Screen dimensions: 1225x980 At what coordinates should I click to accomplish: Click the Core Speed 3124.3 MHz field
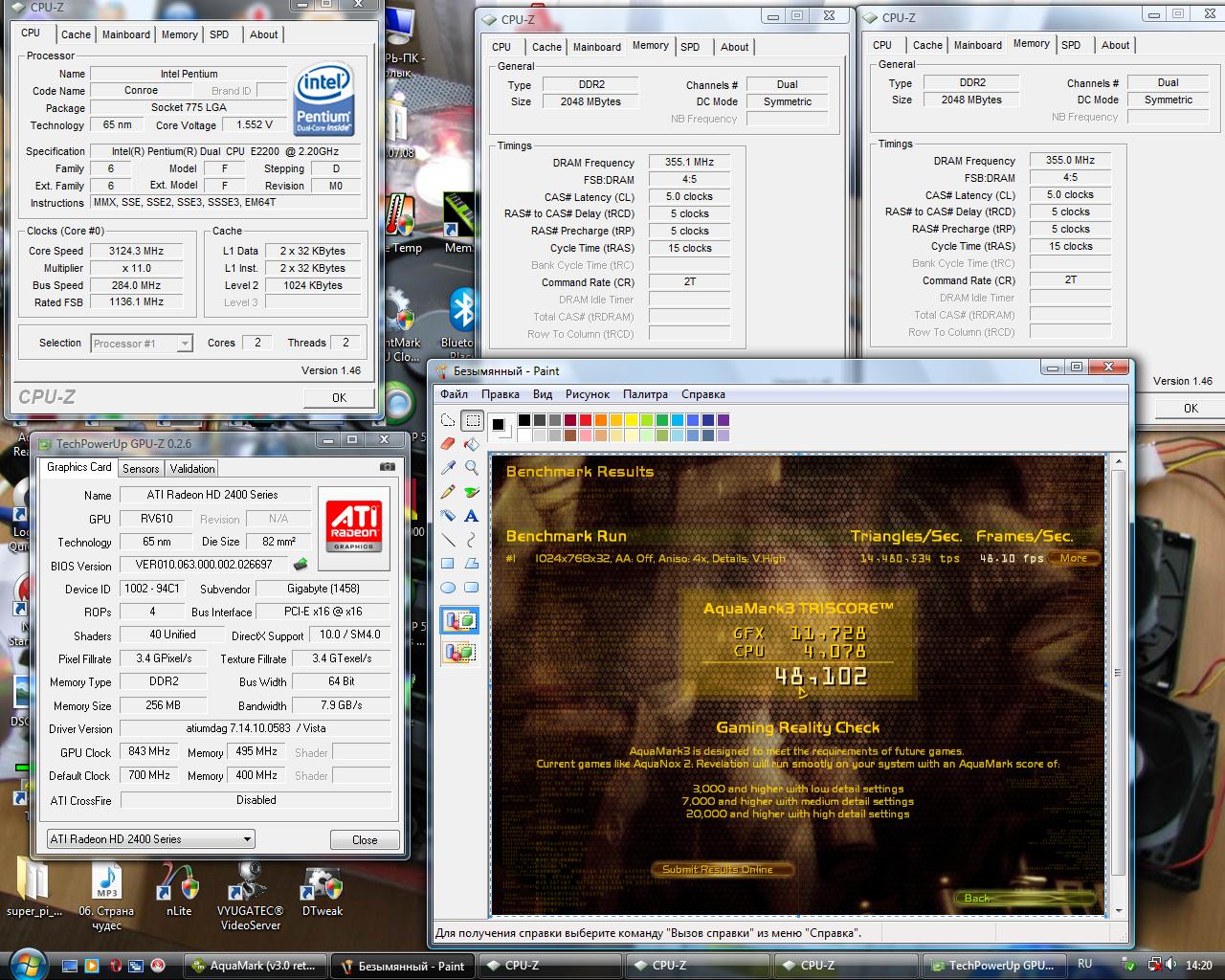click(137, 251)
